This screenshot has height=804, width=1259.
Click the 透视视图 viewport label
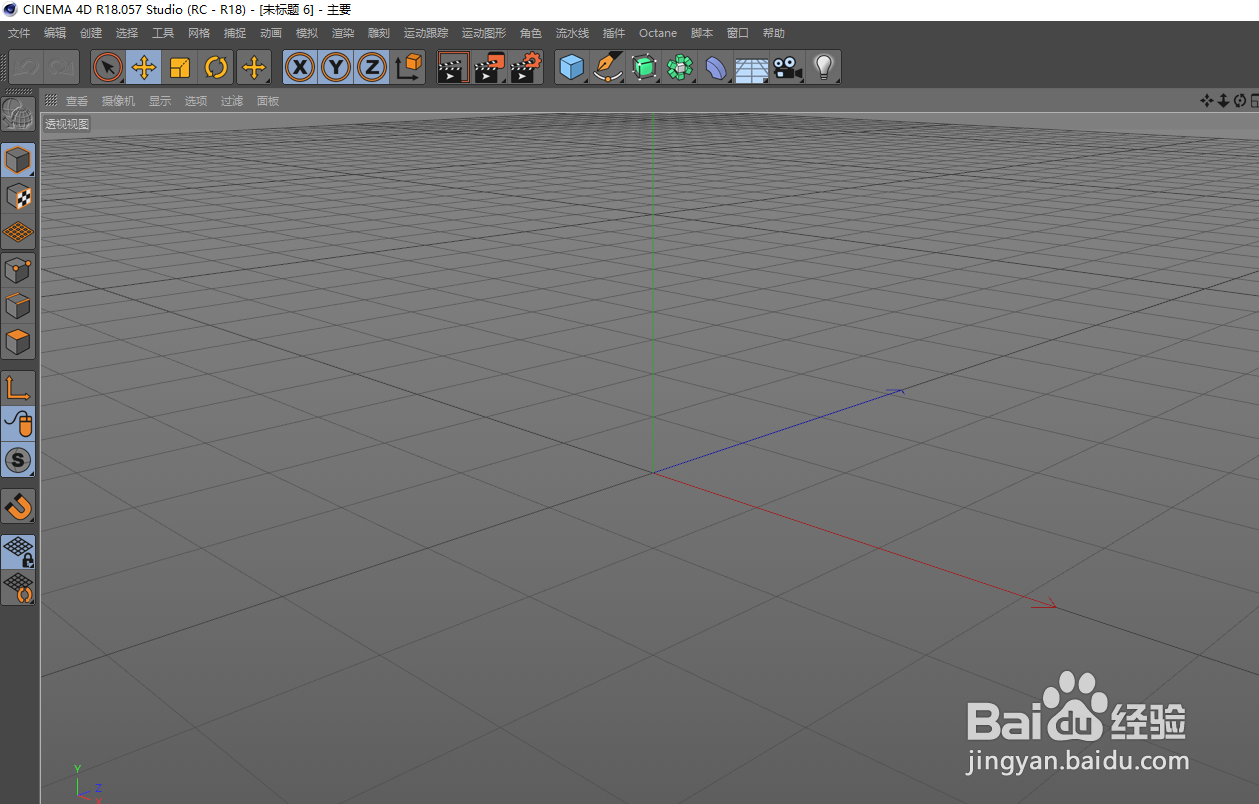pyautogui.click(x=67, y=124)
